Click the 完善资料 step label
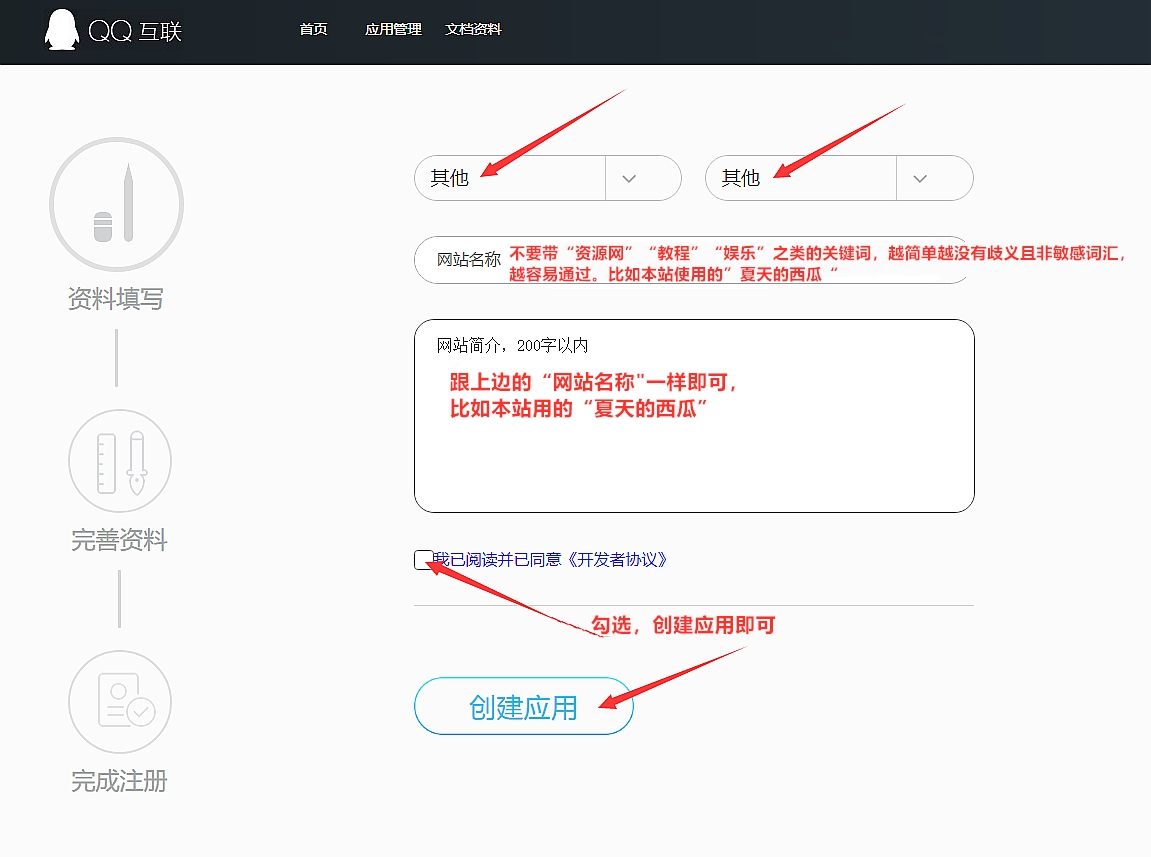Screen dimensions: 1151x857 click(120, 540)
